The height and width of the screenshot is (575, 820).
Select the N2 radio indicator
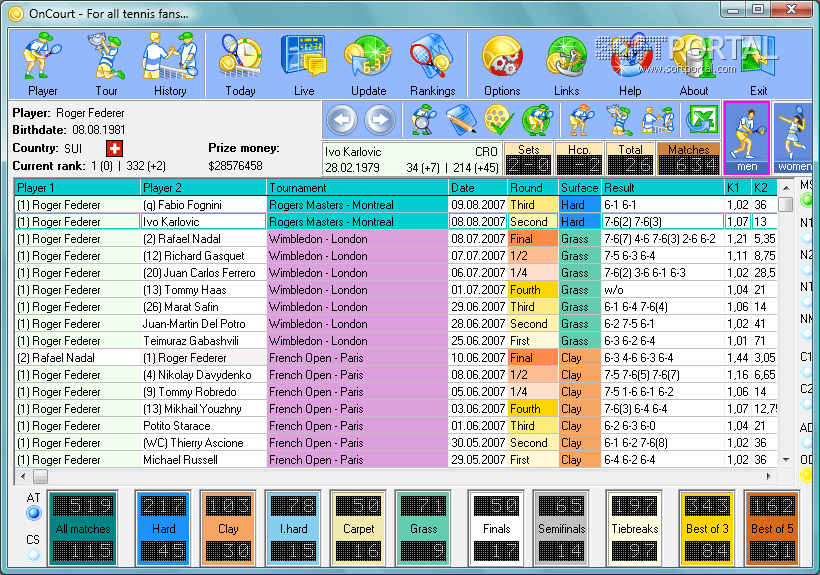(806, 270)
